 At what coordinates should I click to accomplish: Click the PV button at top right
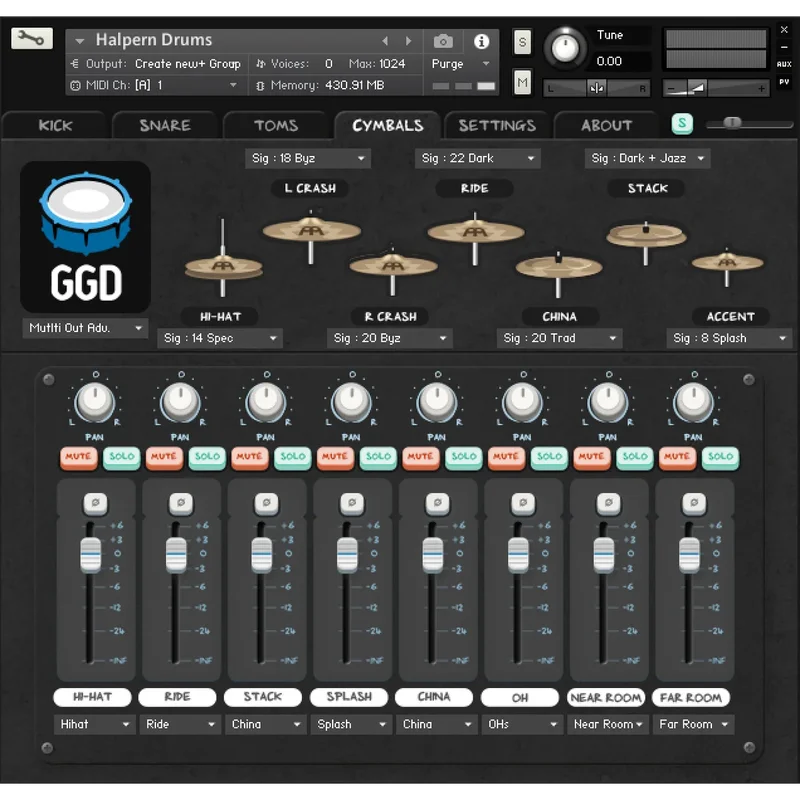pos(784,82)
